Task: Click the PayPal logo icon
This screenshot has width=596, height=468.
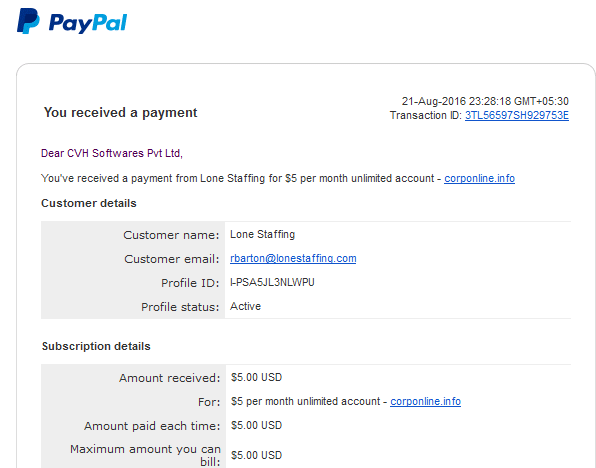Action: (28, 21)
